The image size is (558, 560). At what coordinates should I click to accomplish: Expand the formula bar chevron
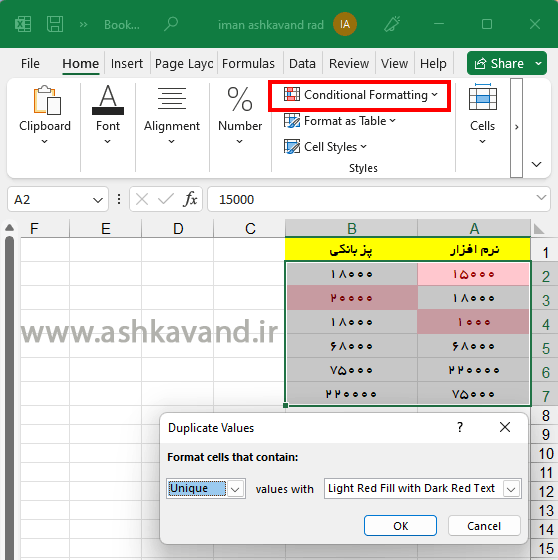[x=542, y=198]
